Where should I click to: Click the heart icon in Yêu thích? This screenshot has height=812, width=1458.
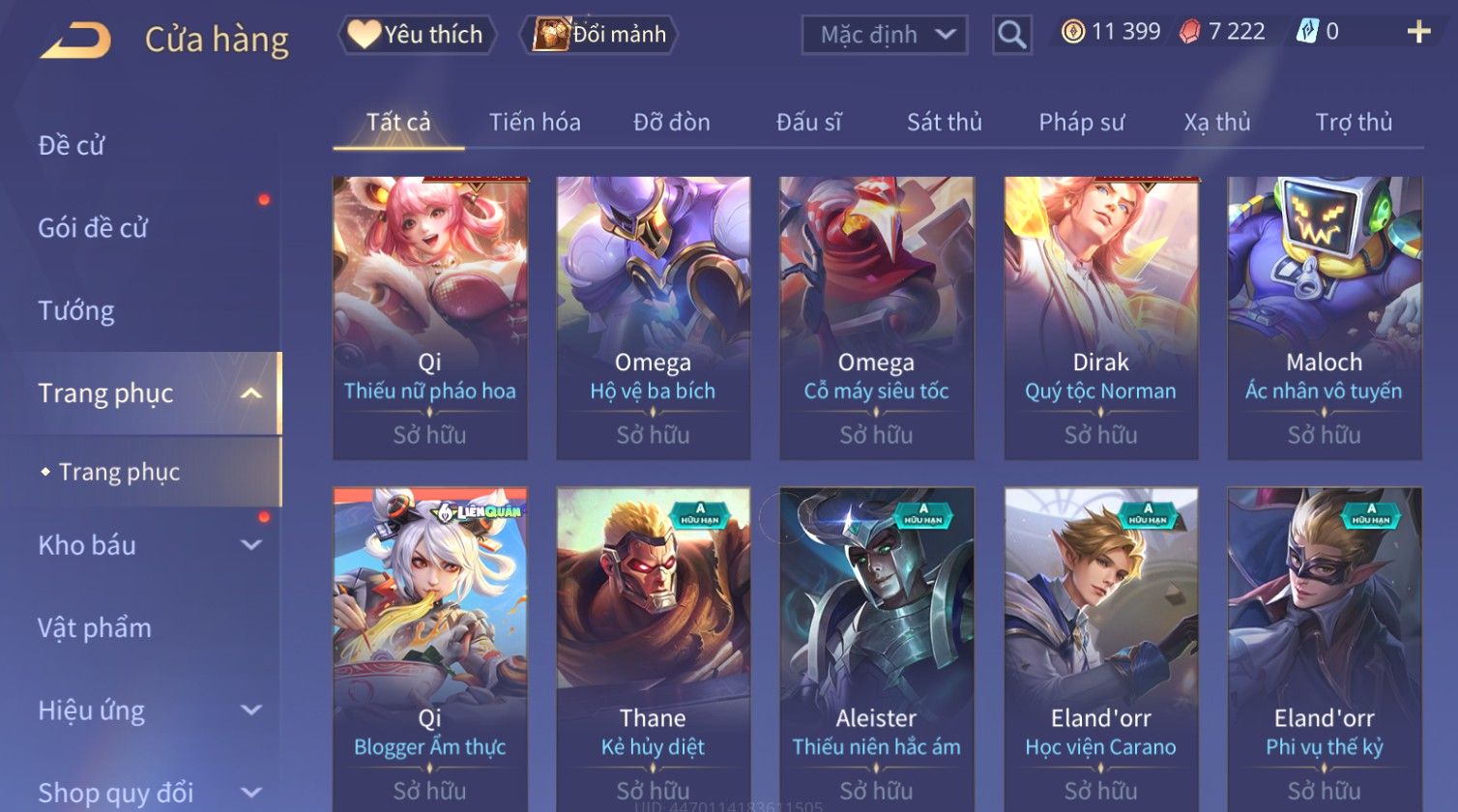364,34
